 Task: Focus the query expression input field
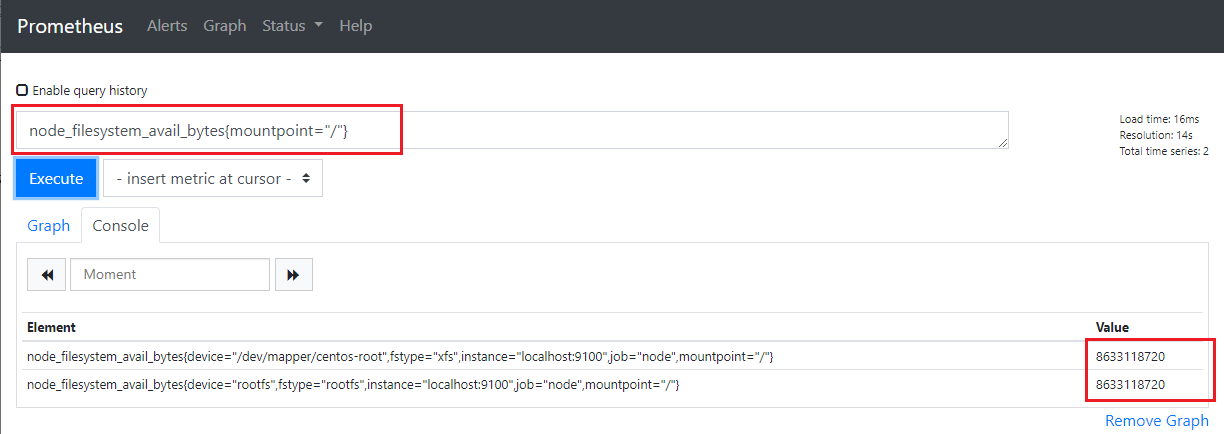(x=510, y=130)
